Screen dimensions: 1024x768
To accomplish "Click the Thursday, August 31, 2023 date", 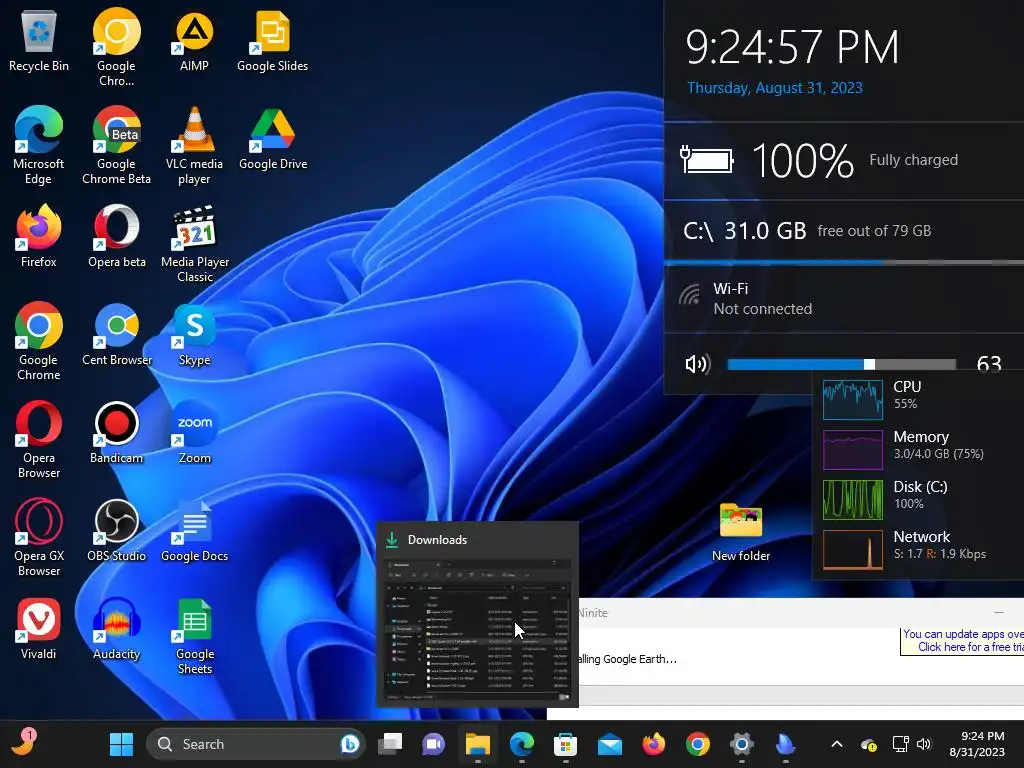I will pos(775,88).
